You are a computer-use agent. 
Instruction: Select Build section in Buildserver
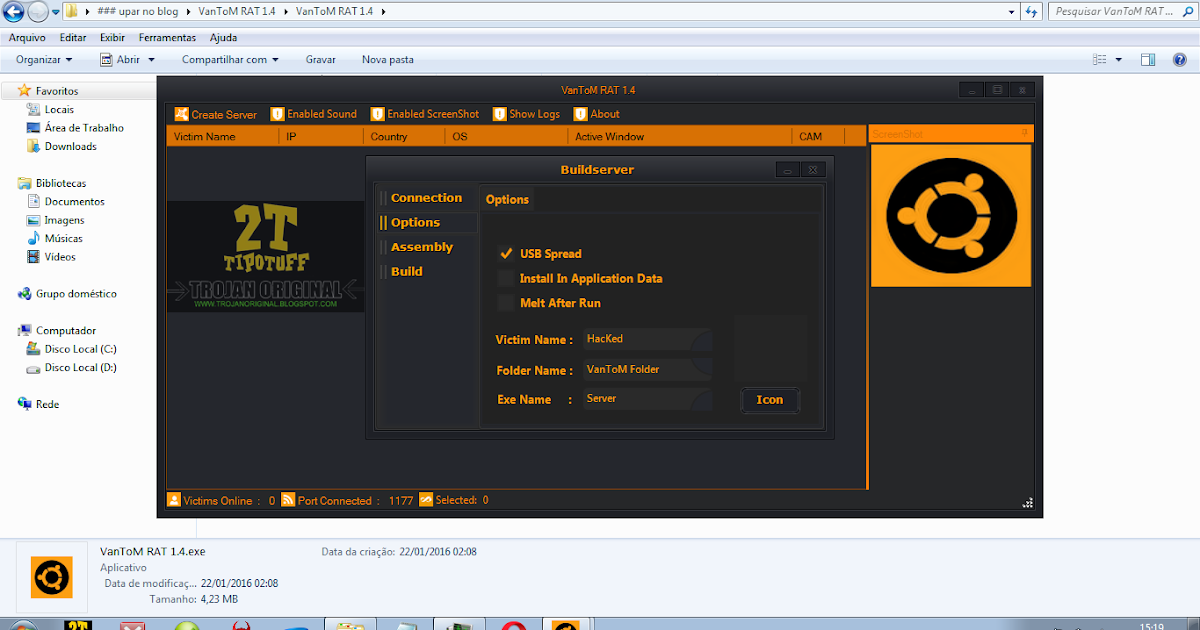pyautogui.click(x=407, y=271)
